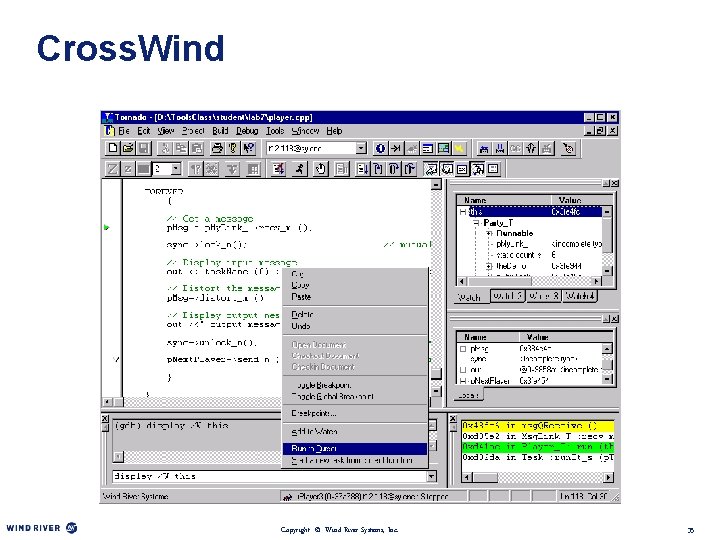Click the 'static count' row in Watch tree
The width and height of the screenshot is (720, 540).
(529, 255)
